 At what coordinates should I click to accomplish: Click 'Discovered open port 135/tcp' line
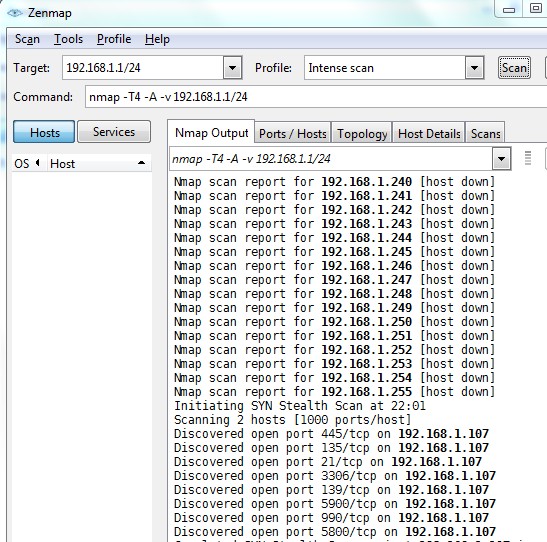pos(331,448)
